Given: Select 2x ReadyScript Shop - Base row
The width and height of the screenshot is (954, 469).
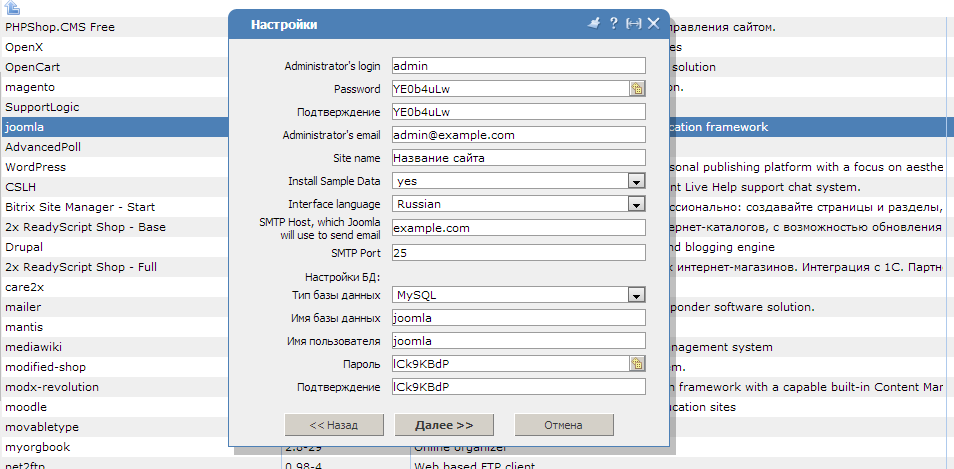Looking at the screenshot, I should click(85, 227).
